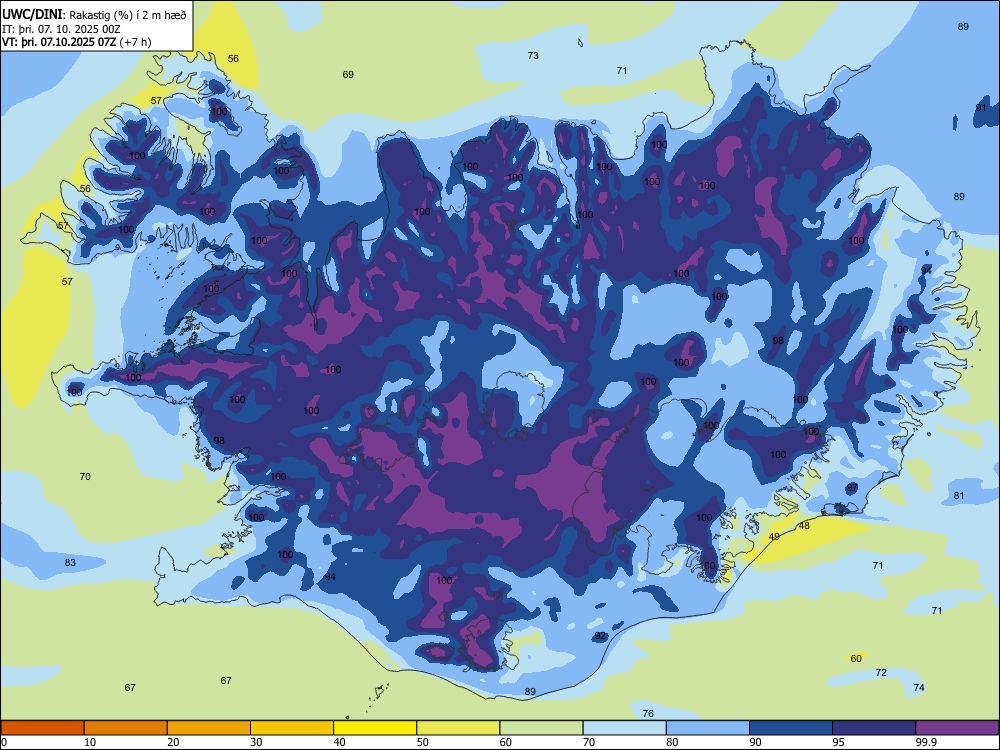Click the humidity value '48' on the map
The height and width of the screenshot is (750, 1000).
click(x=804, y=526)
